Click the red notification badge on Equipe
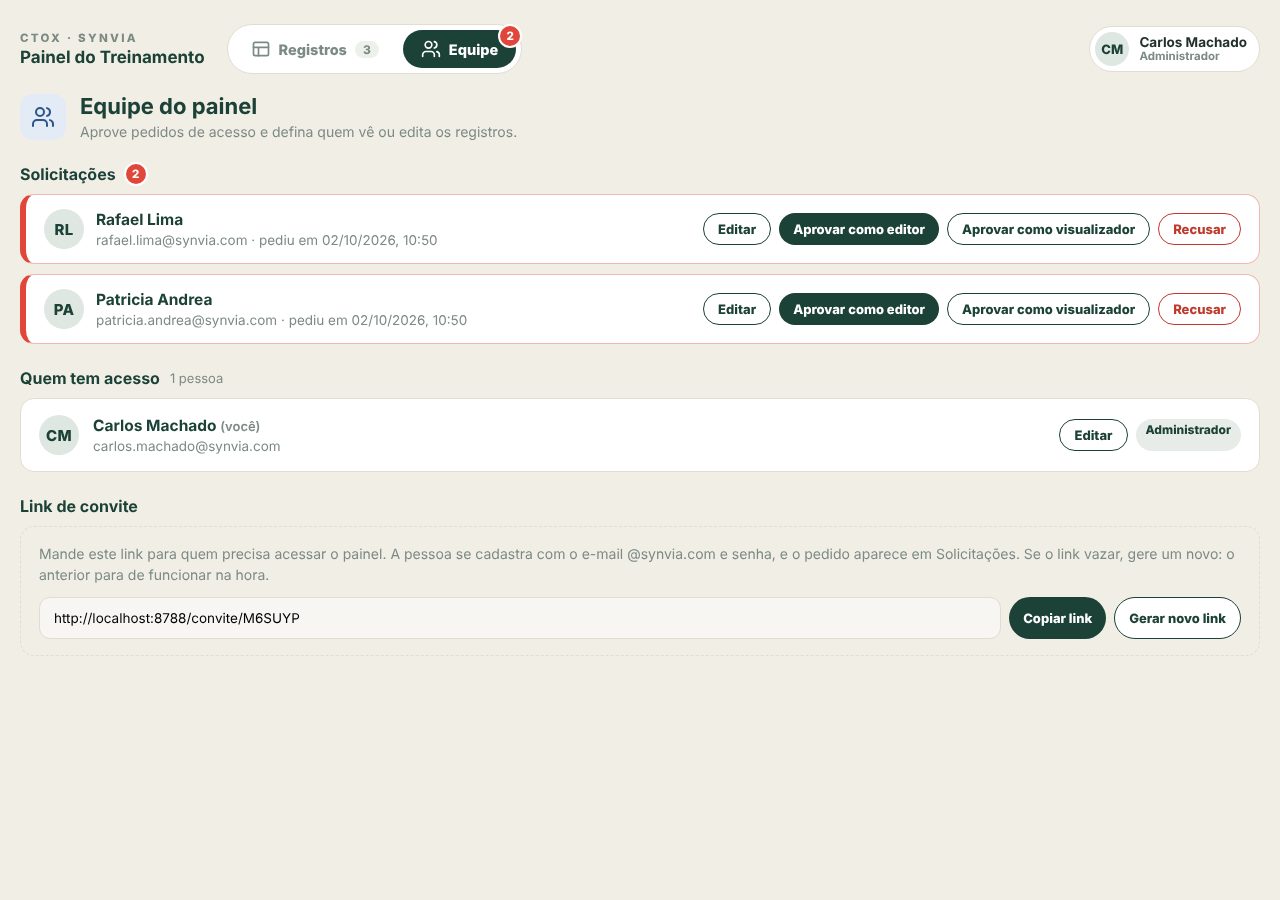 pyautogui.click(x=509, y=36)
